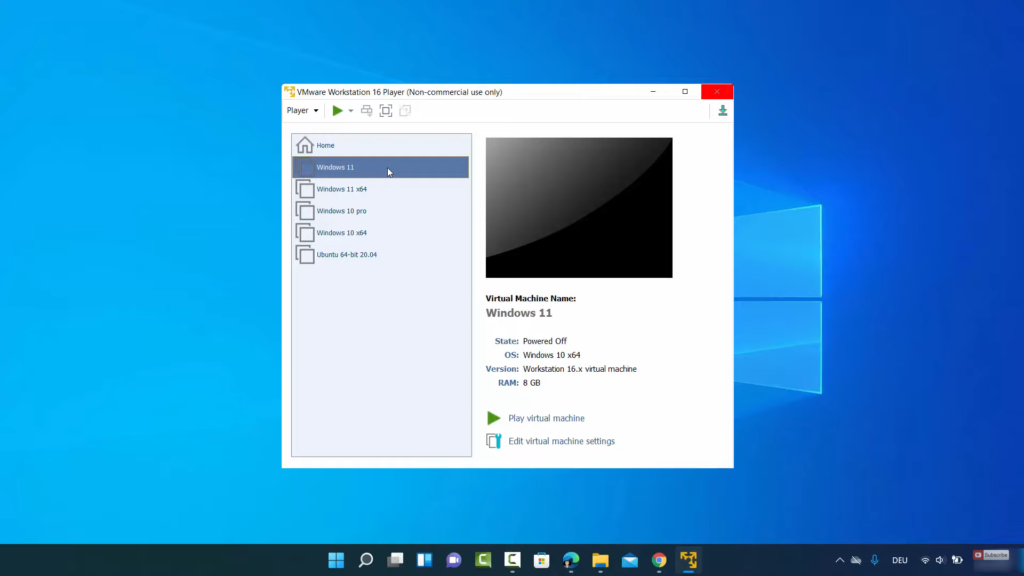
Task: Click the green power on toolbar button
Action: (x=338, y=111)
